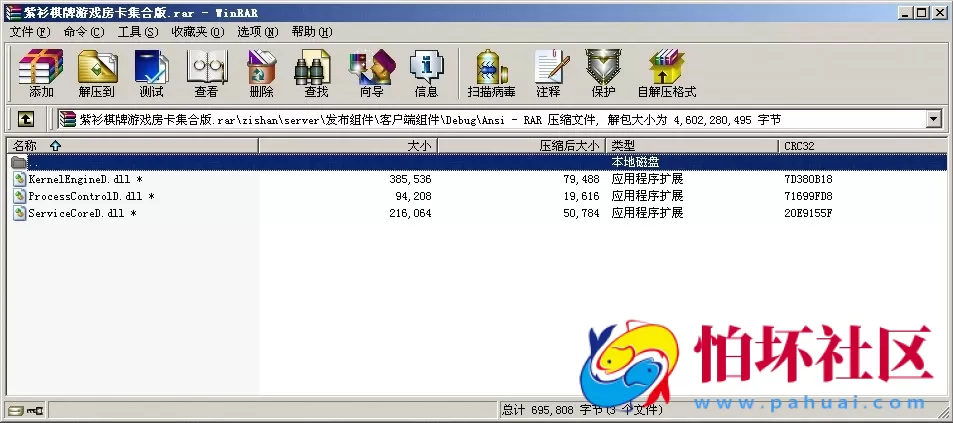The image size is (953, 423).
Task: Click the archive icon in address bar
Action: (67, 119)
